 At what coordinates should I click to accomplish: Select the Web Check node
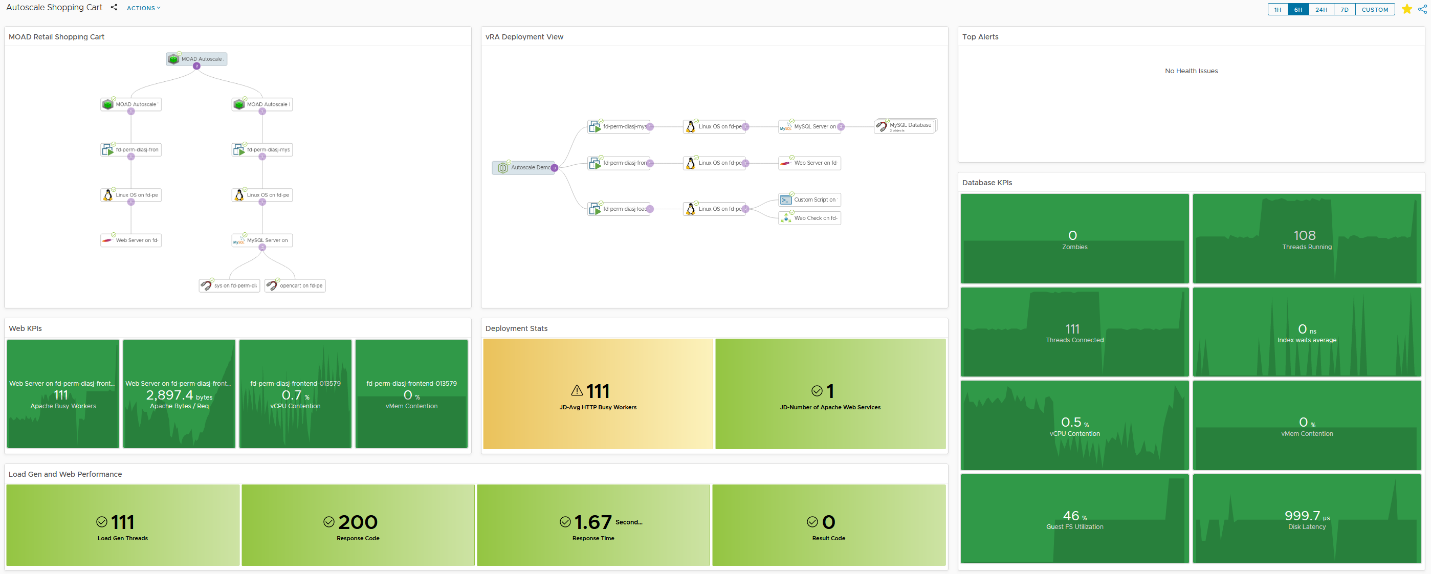point(809,217)
